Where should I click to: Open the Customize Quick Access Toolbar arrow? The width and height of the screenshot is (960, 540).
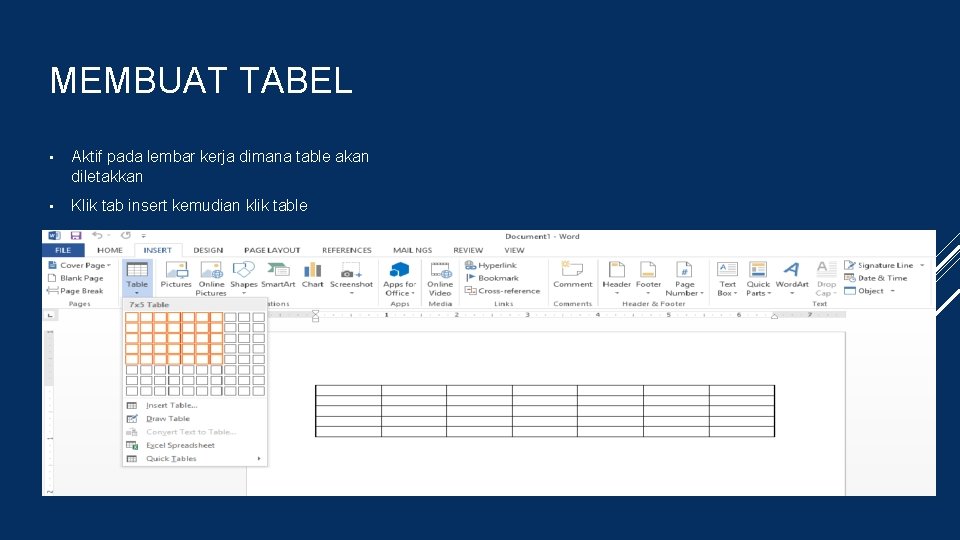point(144,236)
